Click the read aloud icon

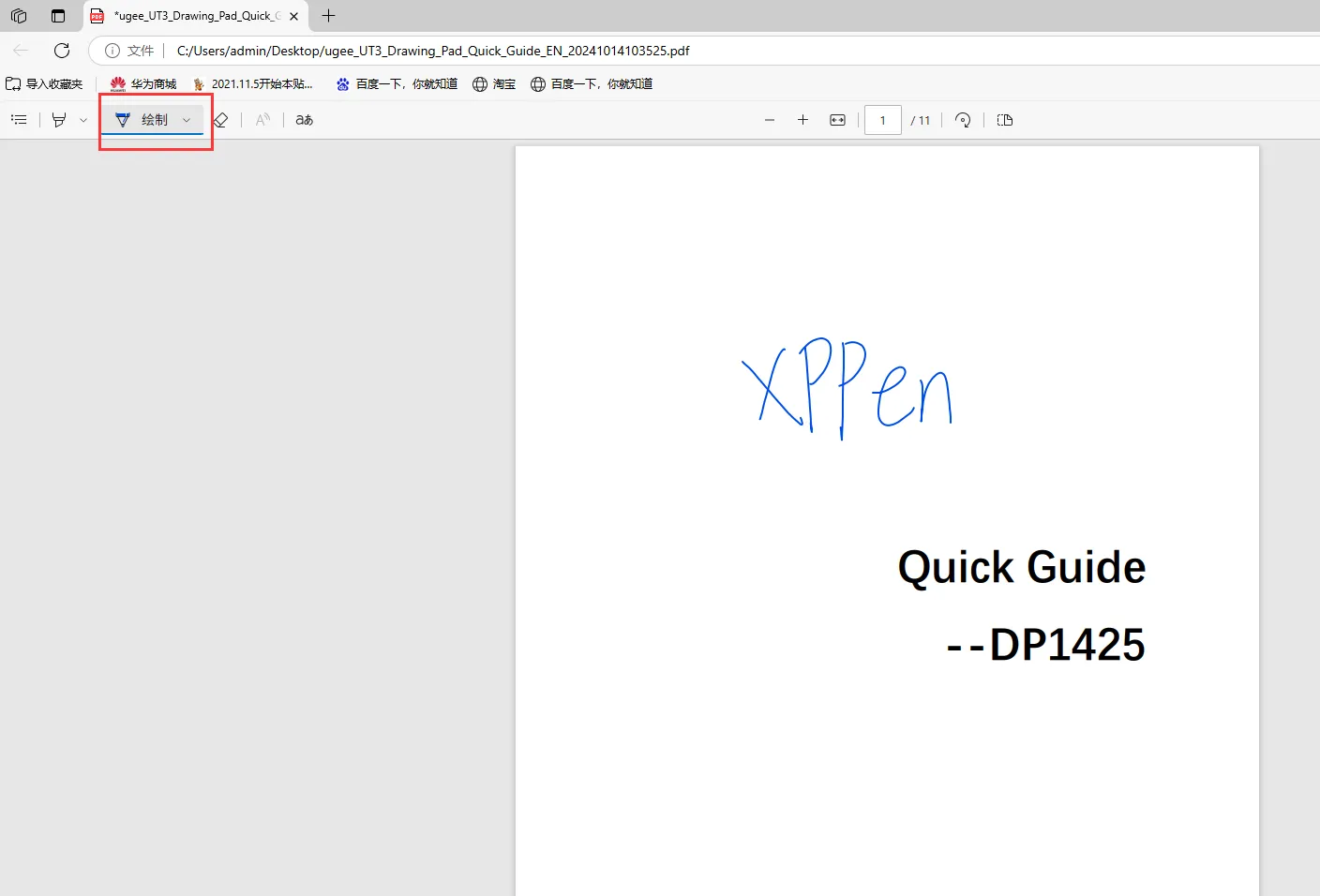(x=262, y=120)
